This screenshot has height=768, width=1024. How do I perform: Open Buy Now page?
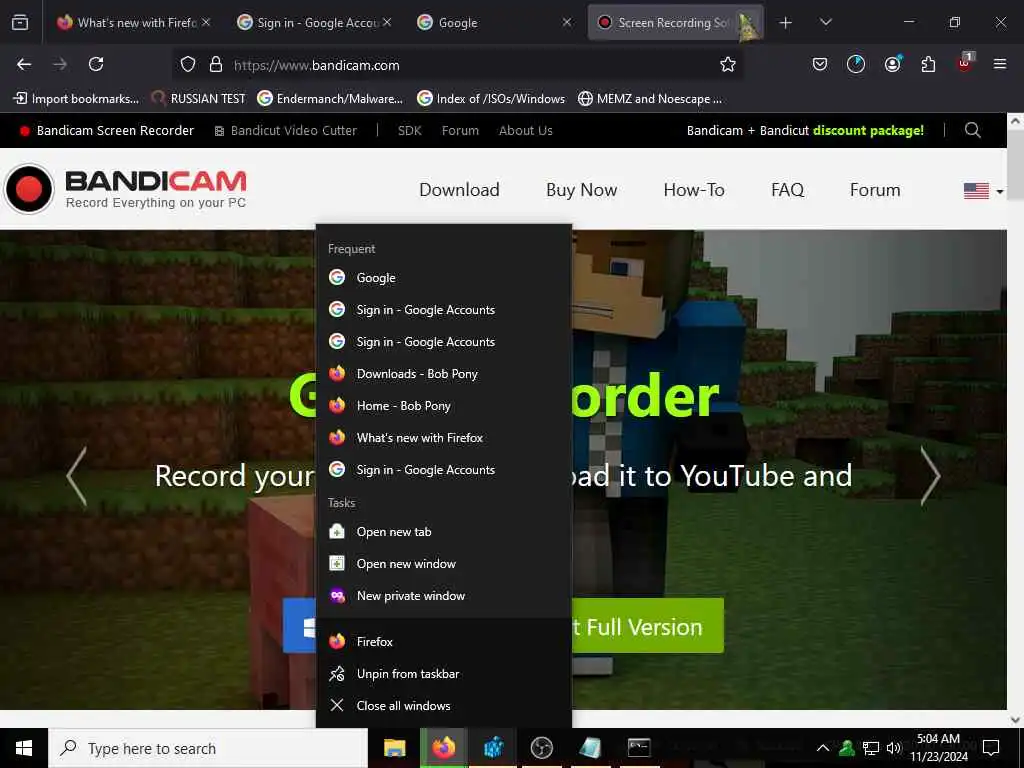coord(581,190)
